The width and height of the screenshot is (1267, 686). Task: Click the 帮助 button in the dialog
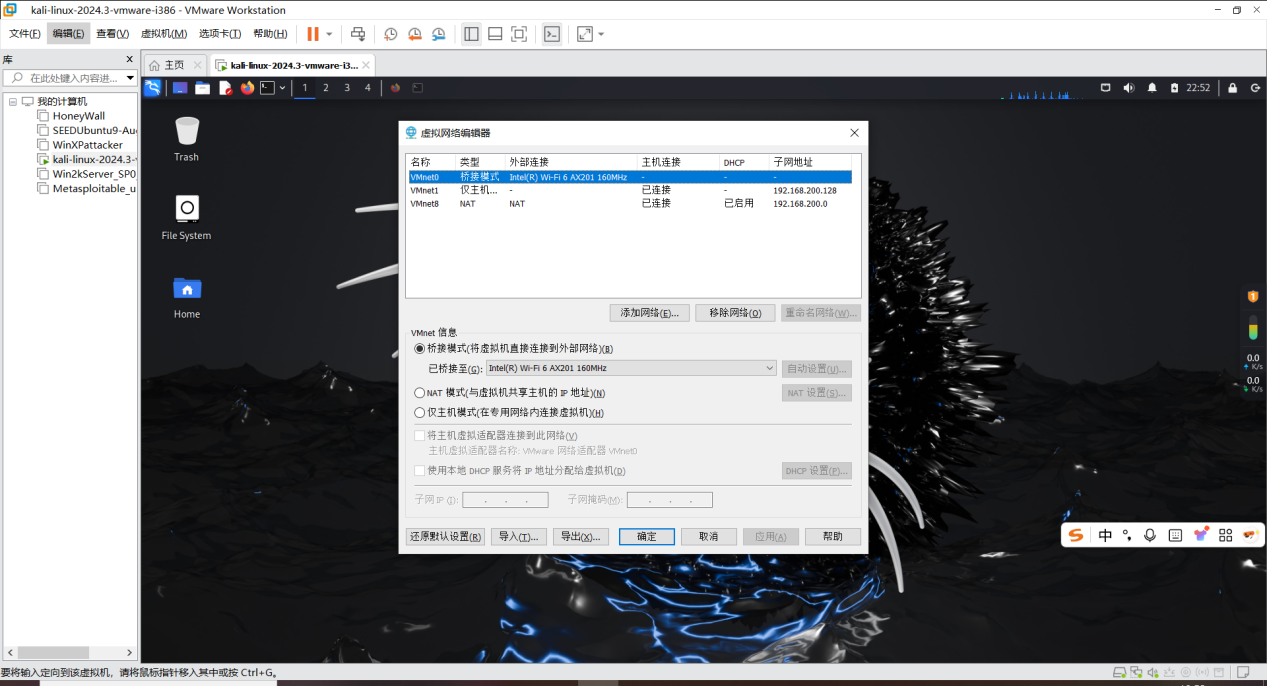coord(833,537)
